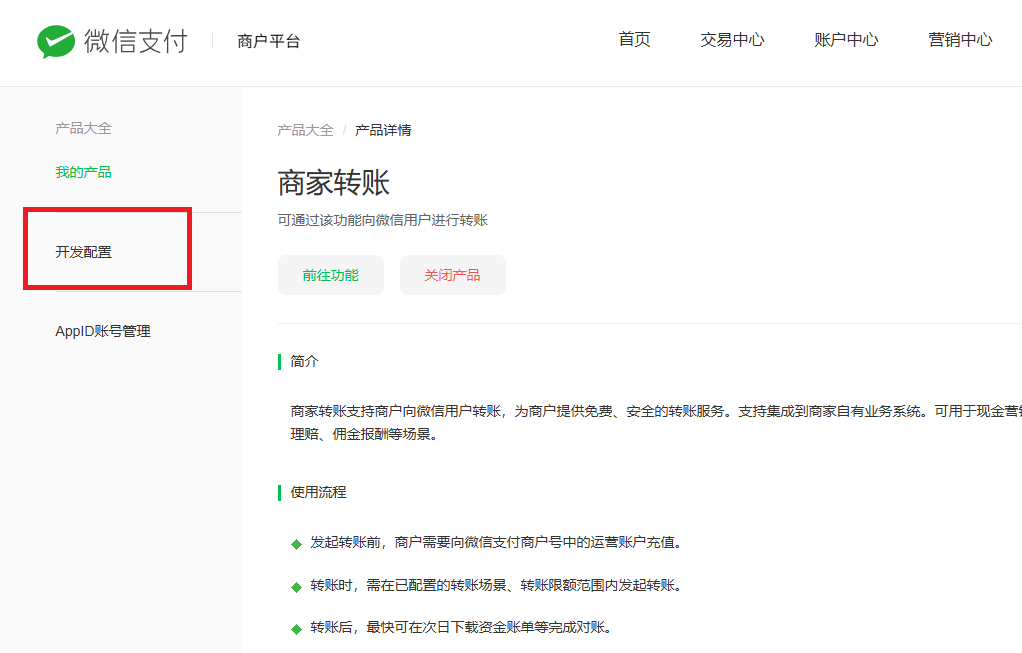Click the 产品大全 breadcrumb link
1022x653 pixels.
pos(305,130)
